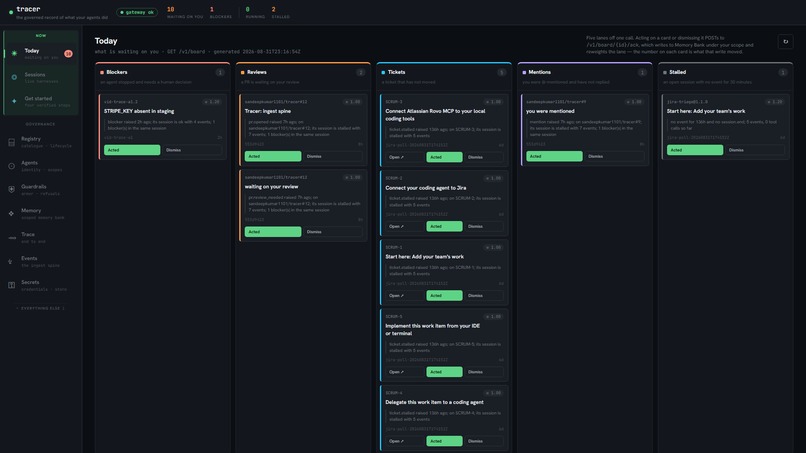This screenshot has height=453, width=806.
Task: Click Acted on Stalled Start here card
Action: [695, 150]
